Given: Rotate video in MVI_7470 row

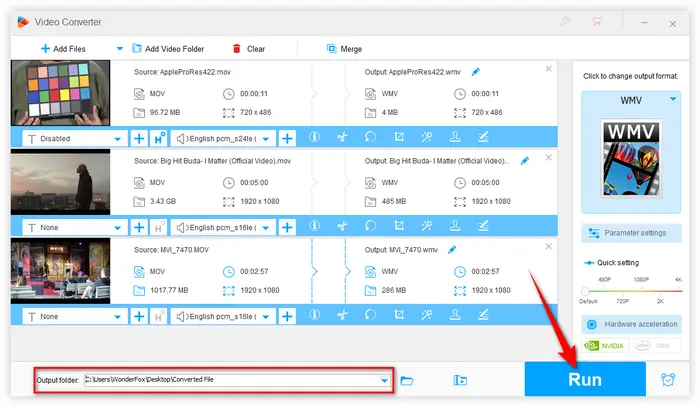Looking at the screenshot, I should pos(370,315).
